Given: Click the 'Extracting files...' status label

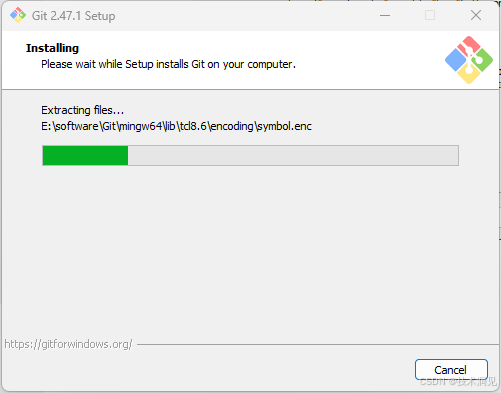Looking at the screenshot, I should 83,110.
